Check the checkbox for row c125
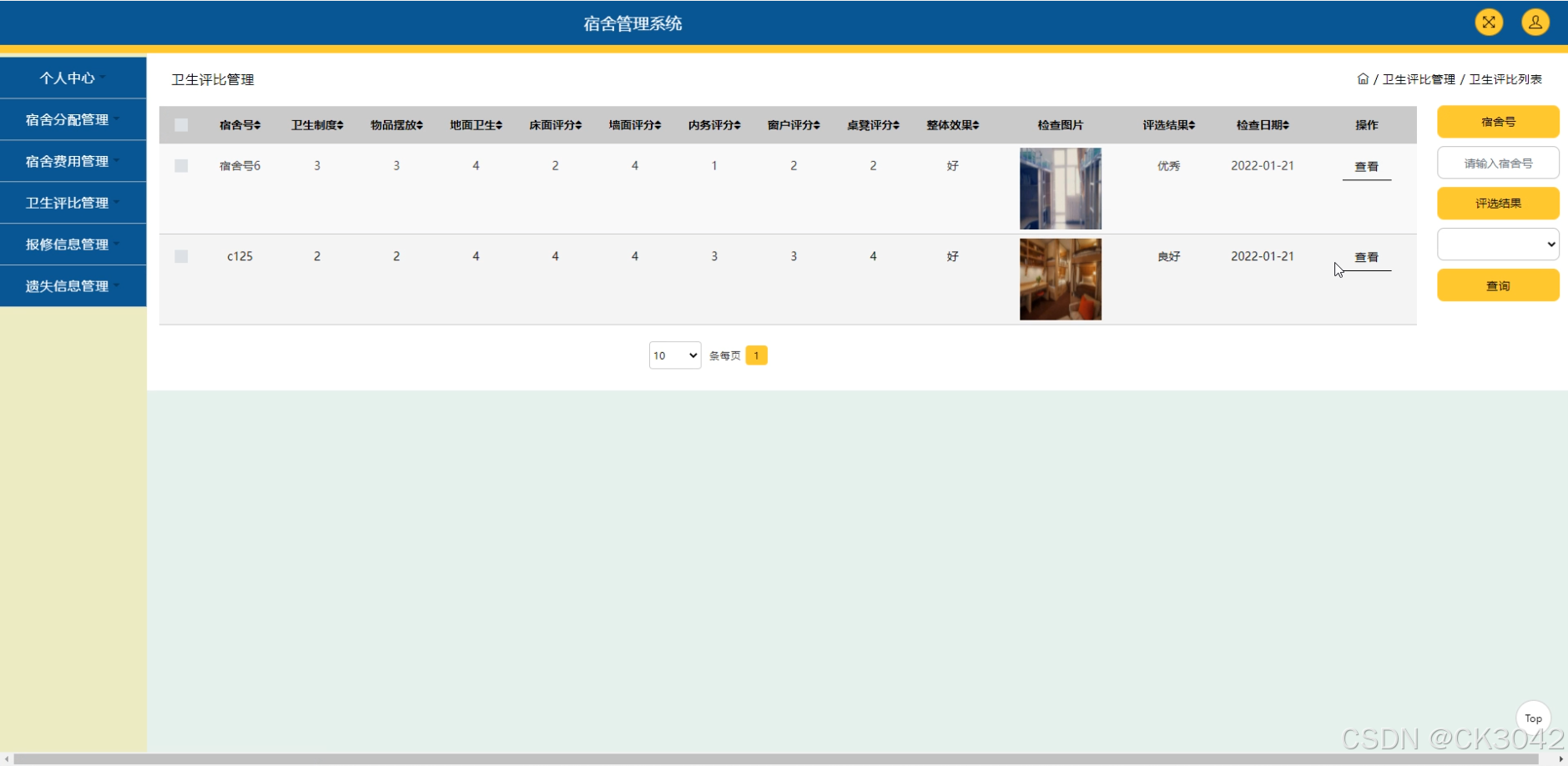1568x766 pixels. 181,256
